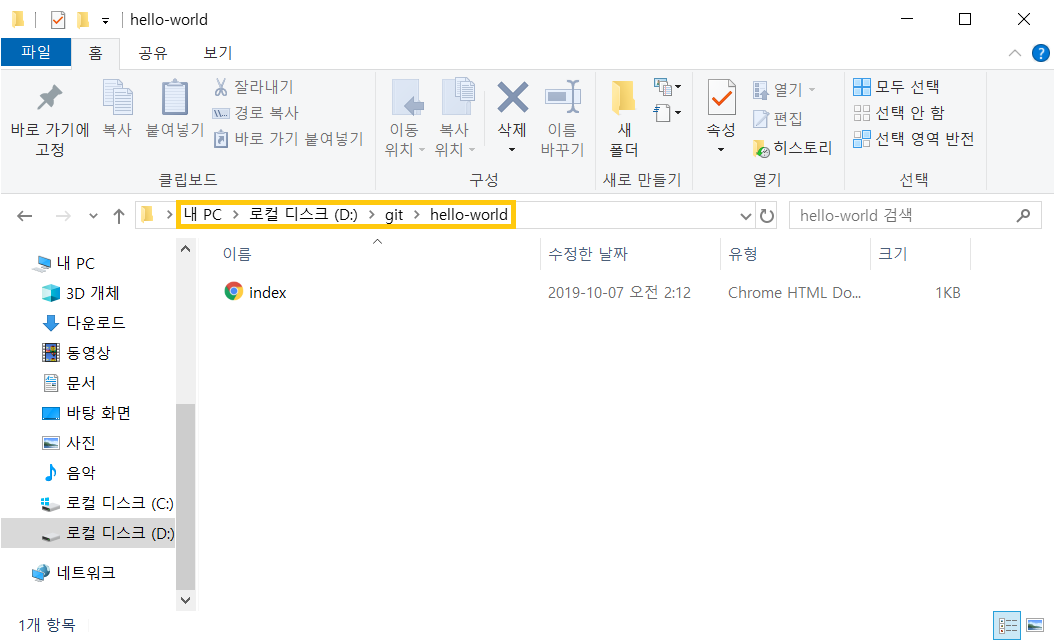The image size is (1055, 641).
Task: Choose Paste shortcut (바로 가기 붙여넣기)
Action: coord(288,139)
